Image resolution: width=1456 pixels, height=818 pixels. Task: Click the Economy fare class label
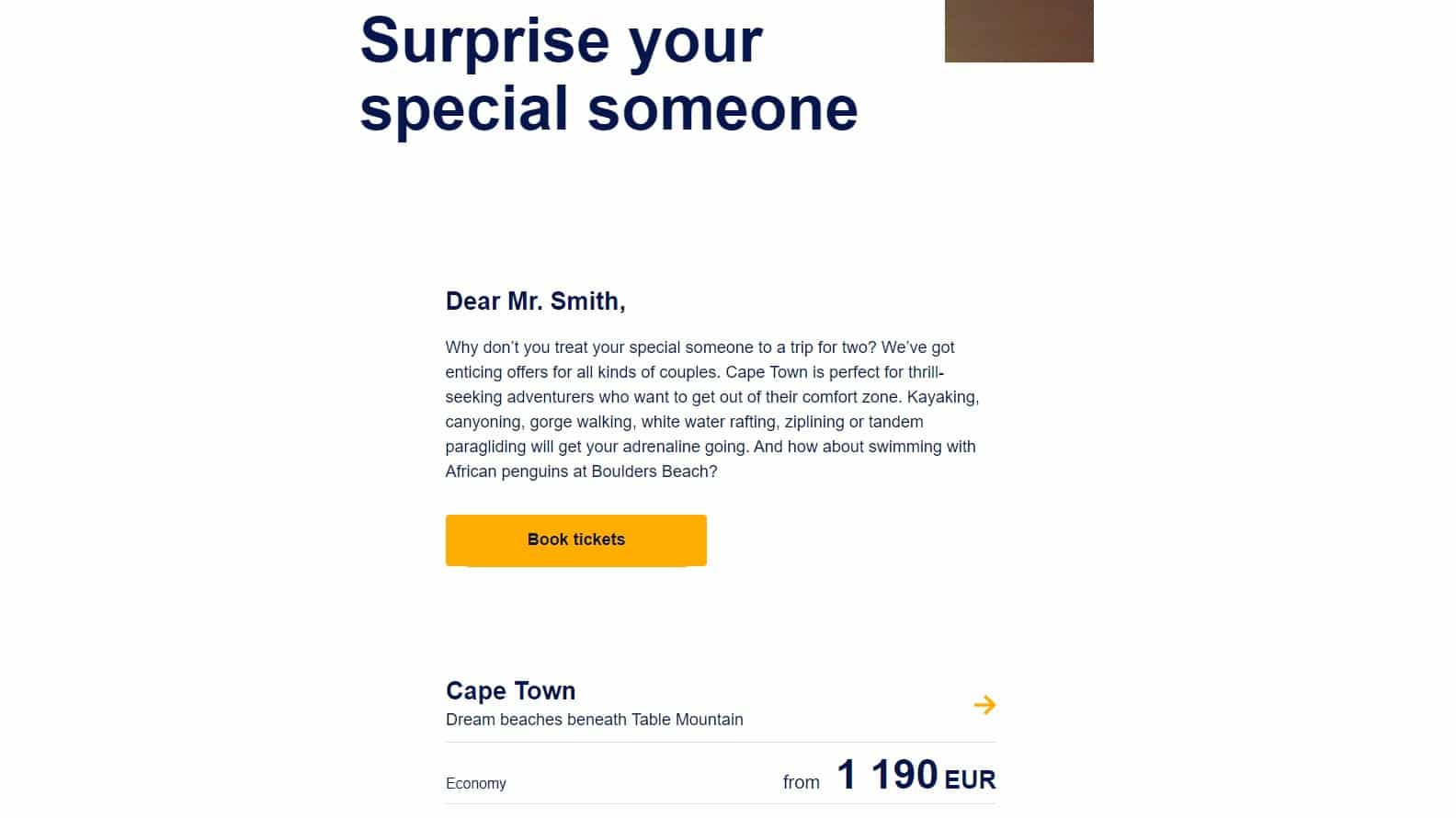[x=475, y=784]
